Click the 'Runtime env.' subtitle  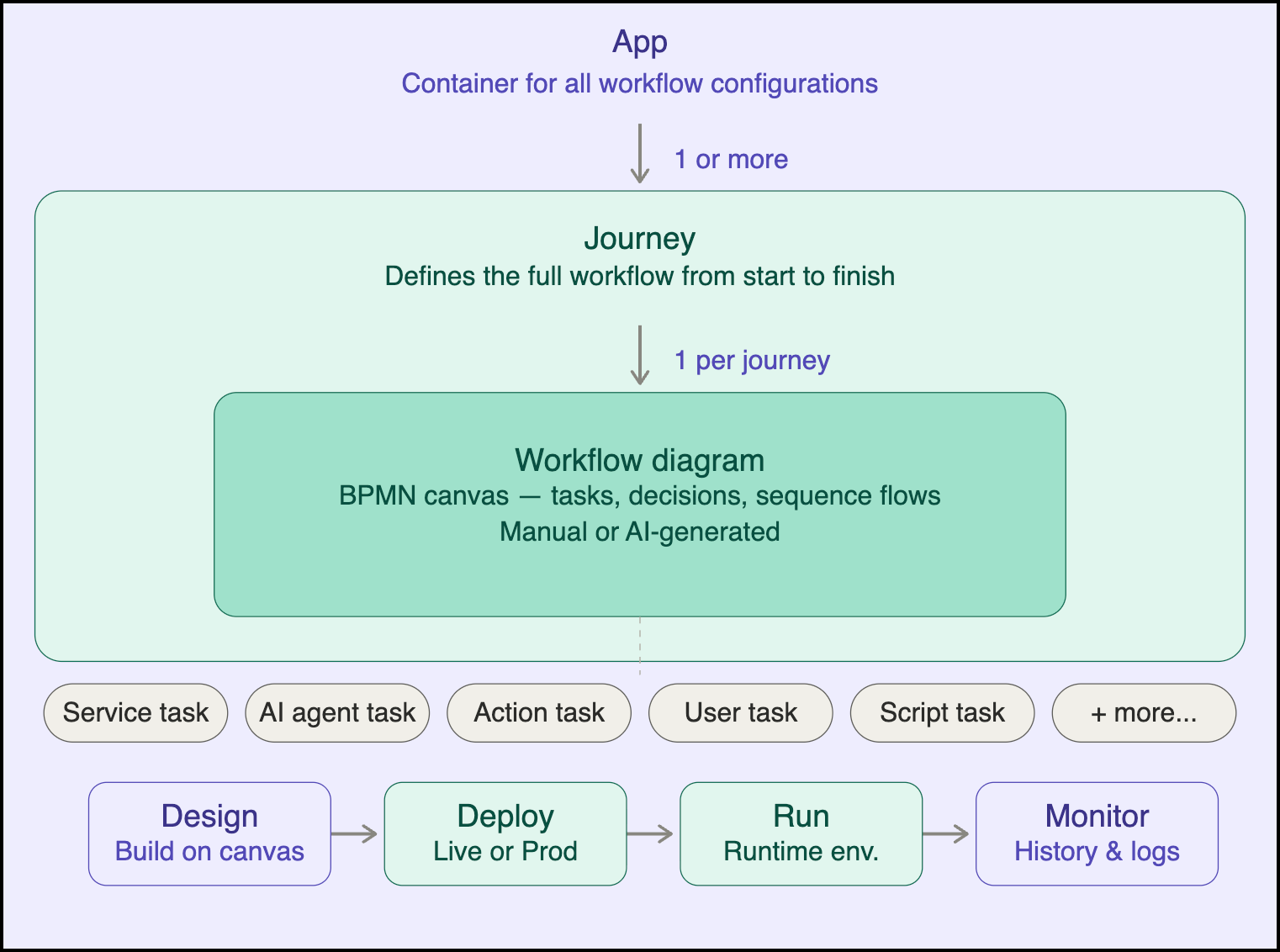pos(801,851)
